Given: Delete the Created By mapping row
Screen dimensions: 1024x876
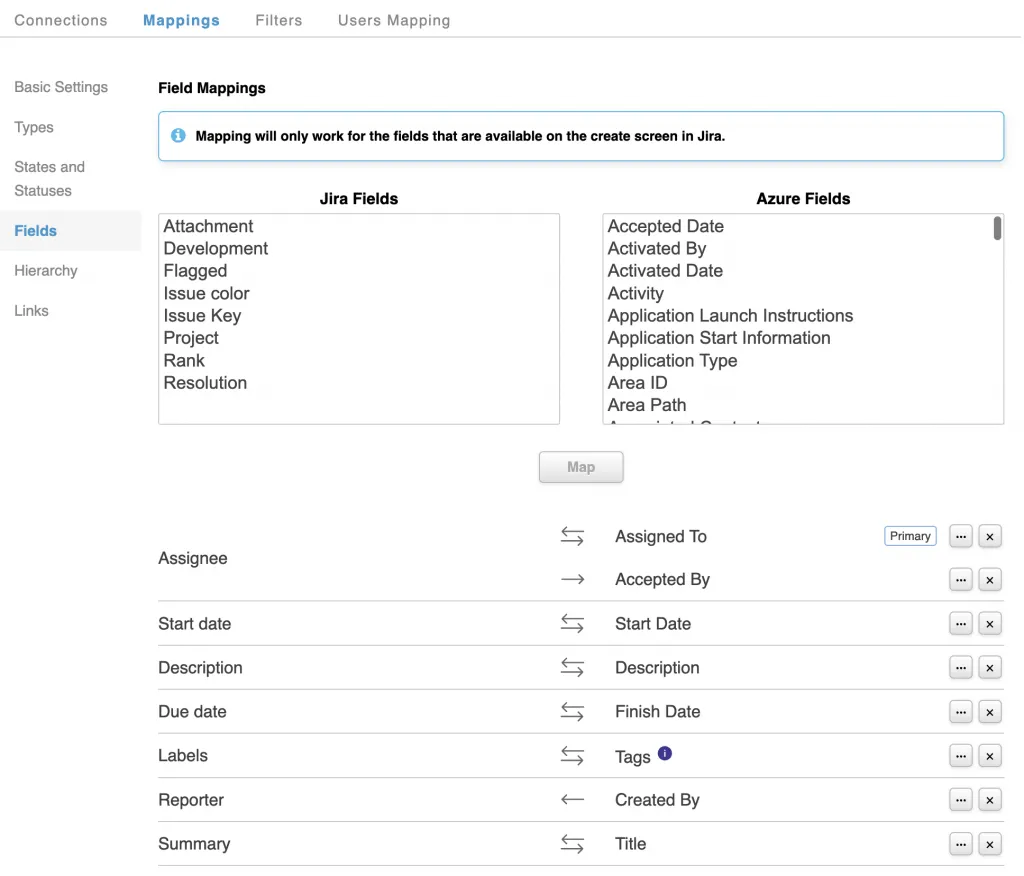Looking at the screenshot, I should (x=989, y=800).
